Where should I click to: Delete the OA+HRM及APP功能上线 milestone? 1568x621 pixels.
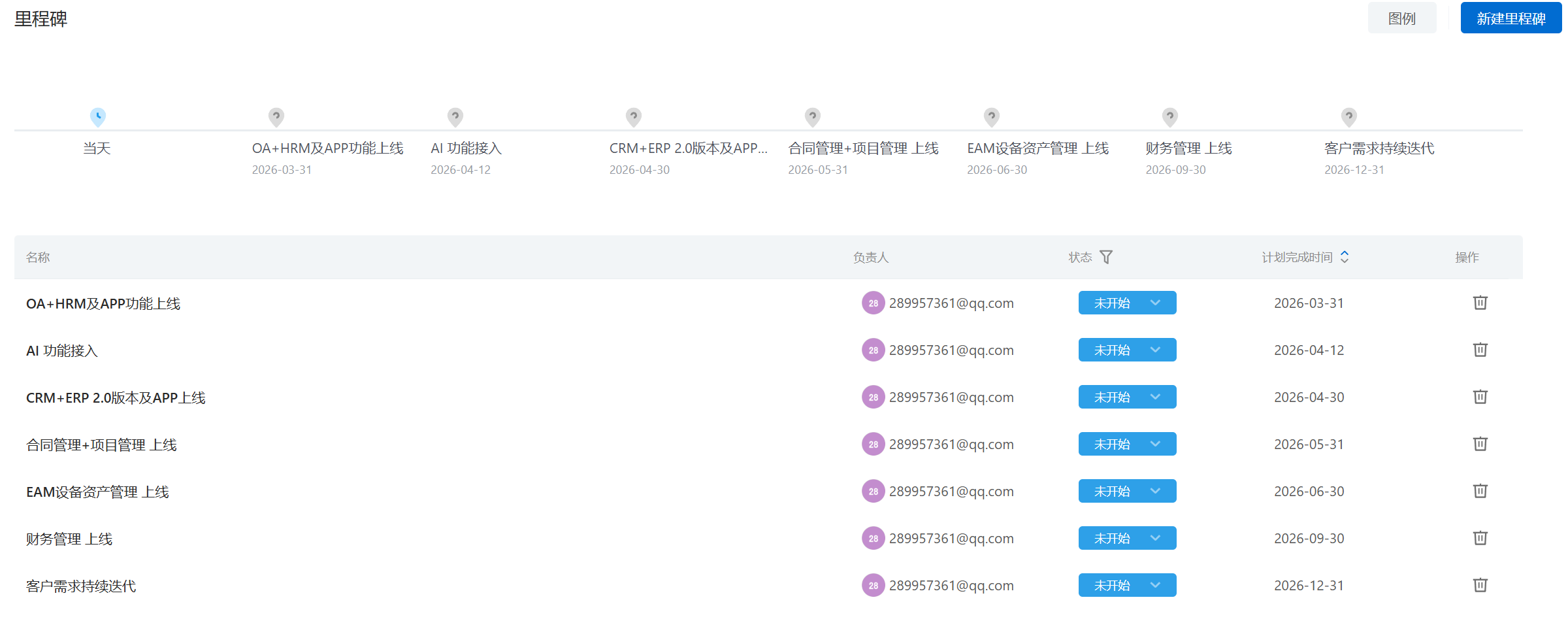tap(1480, 303)
